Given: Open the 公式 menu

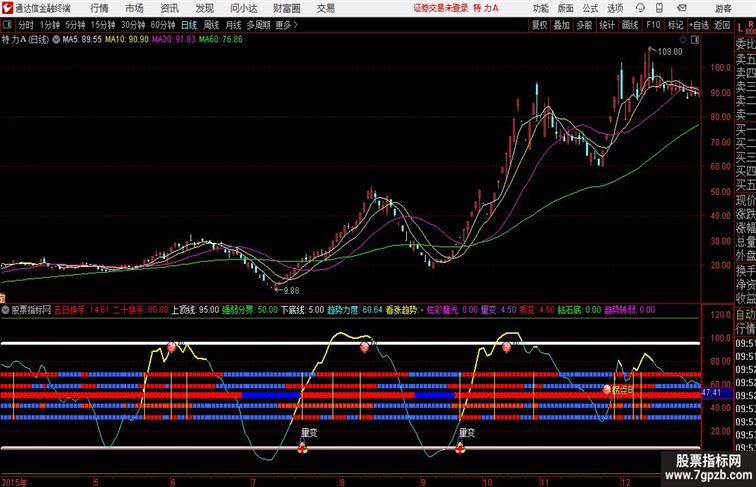Looking at the screenshot, I should tap(590, 8).
